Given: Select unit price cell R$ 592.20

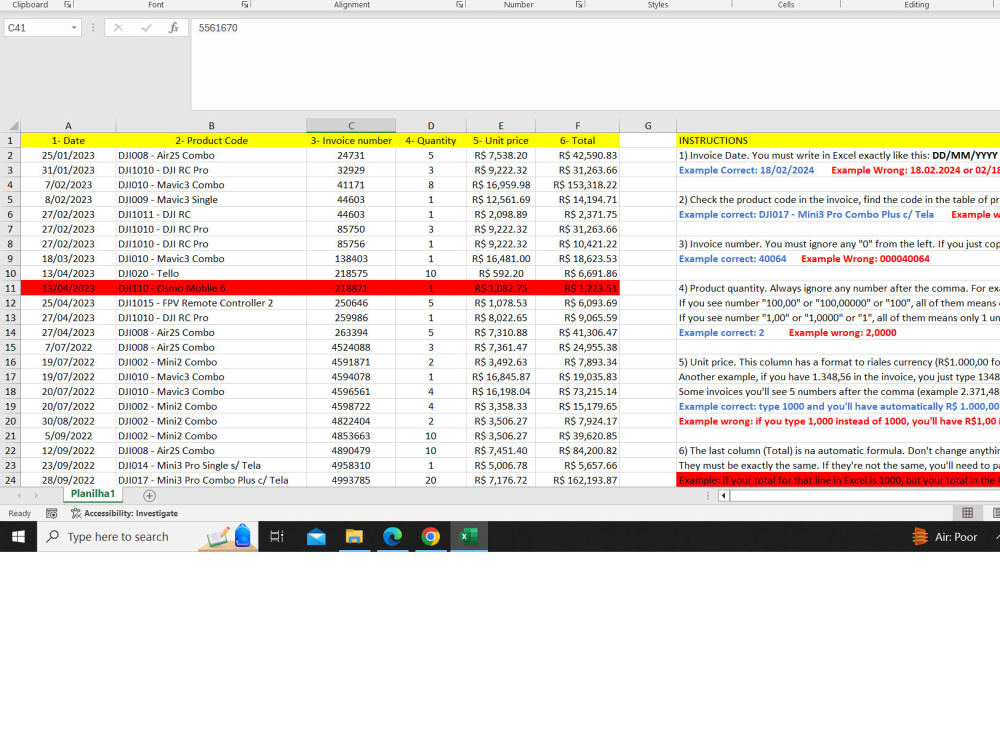Looking at the screenshot, I should point(501,274).
